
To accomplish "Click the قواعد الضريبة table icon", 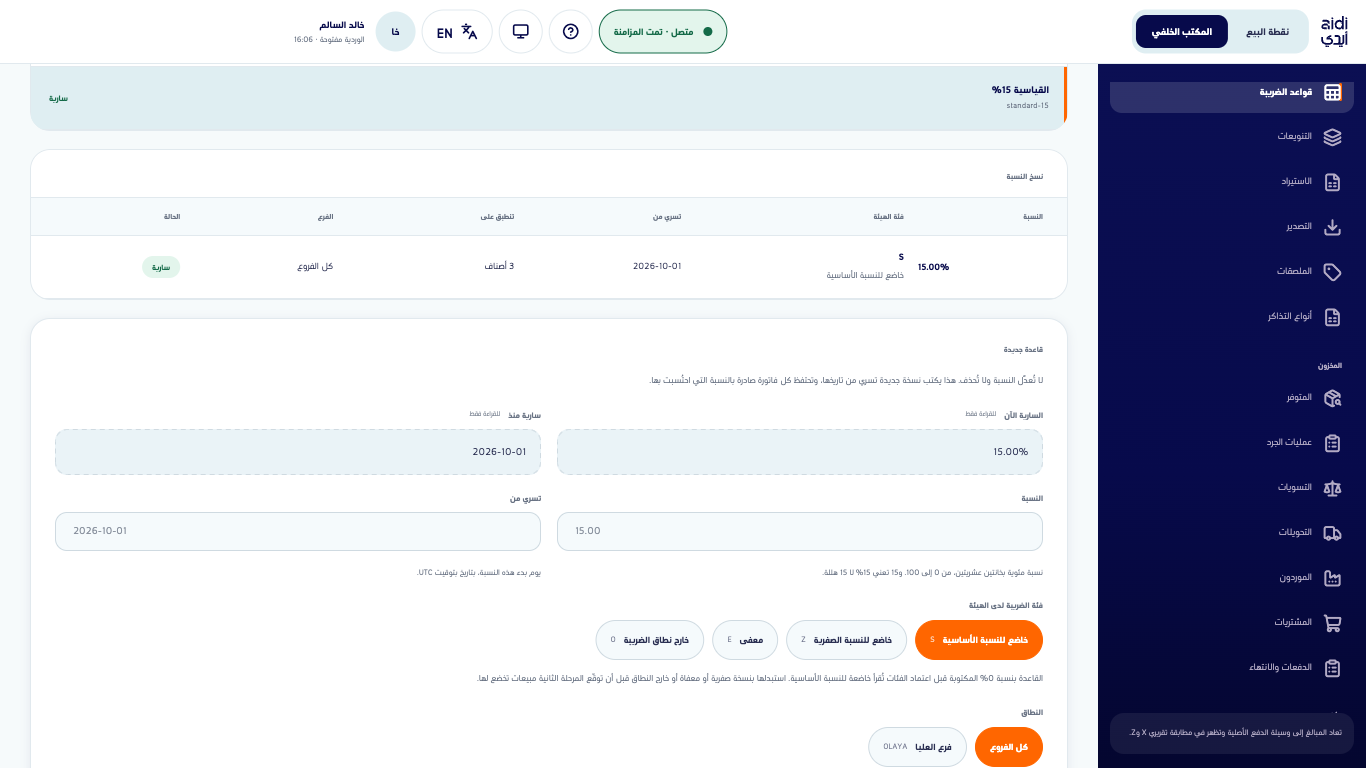I will 1332,92.
